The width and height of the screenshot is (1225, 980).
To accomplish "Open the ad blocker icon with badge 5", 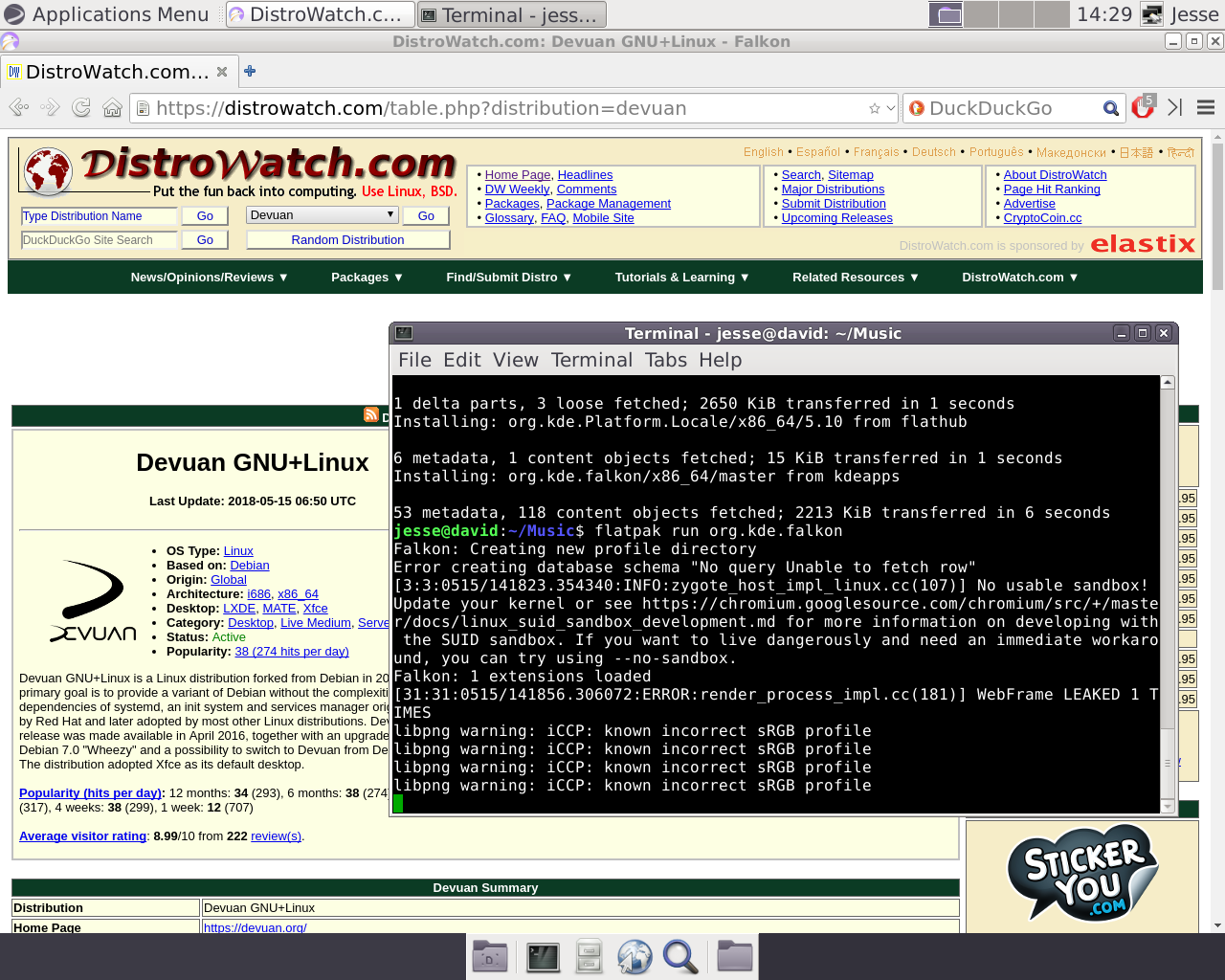I will point(1143,107).
